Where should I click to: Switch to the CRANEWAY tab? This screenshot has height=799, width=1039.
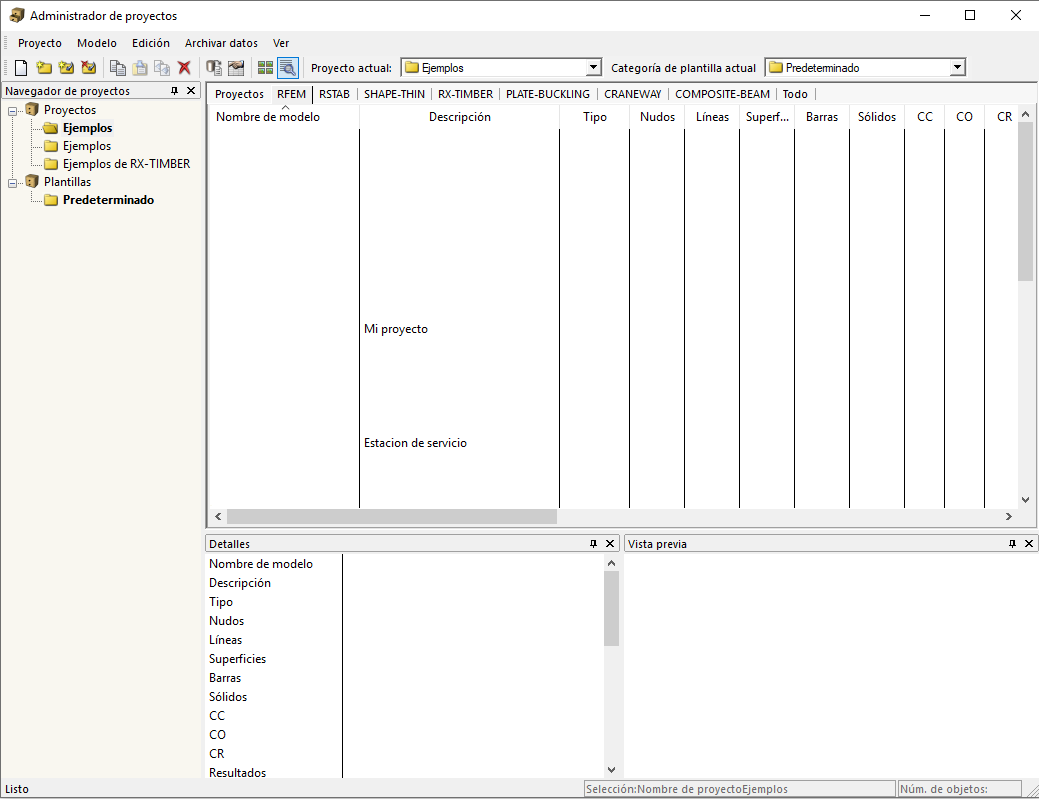click(x=633, y=94)
